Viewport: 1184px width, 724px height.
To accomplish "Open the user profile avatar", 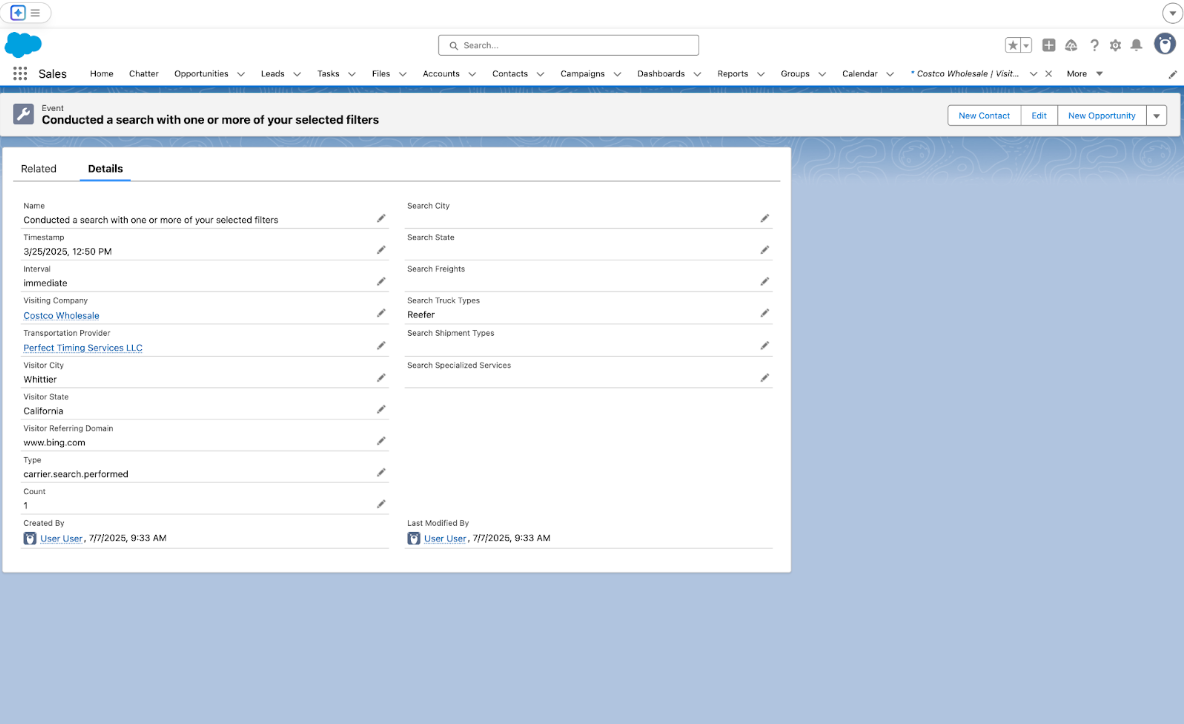I will coord(1165,44).
